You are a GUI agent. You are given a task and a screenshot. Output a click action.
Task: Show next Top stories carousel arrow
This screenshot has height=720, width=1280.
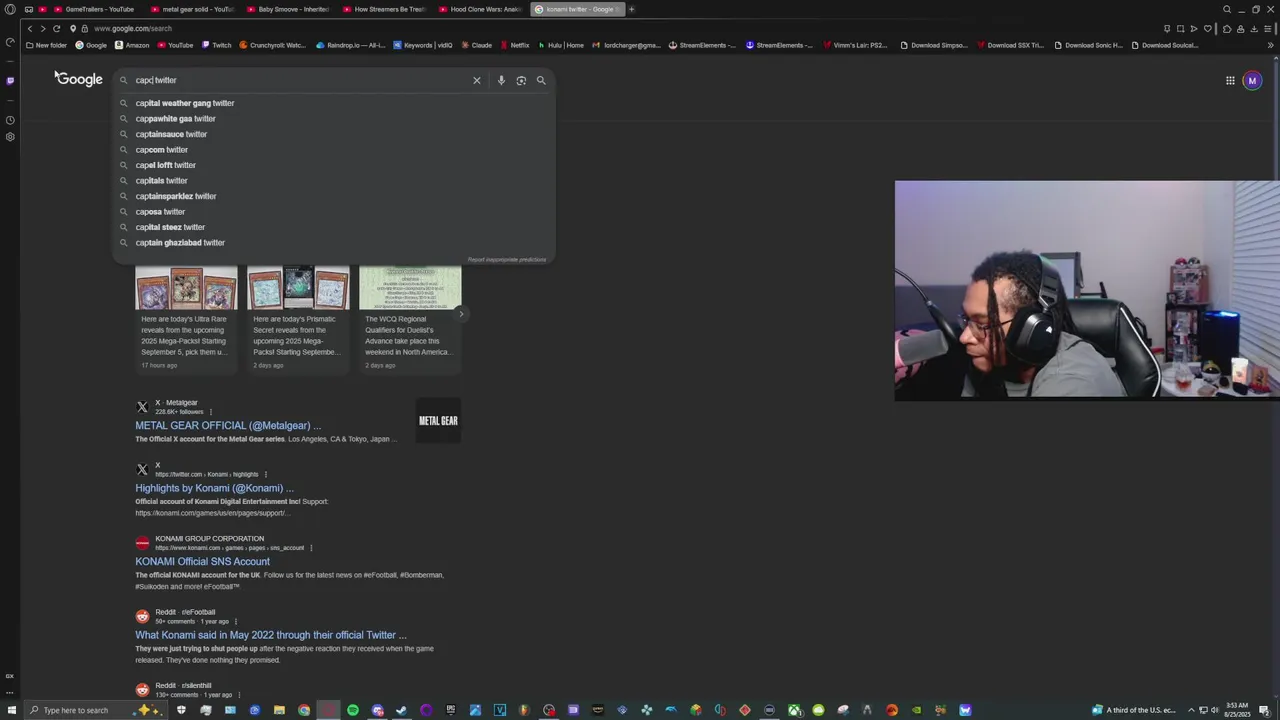[x=461, y=314]
